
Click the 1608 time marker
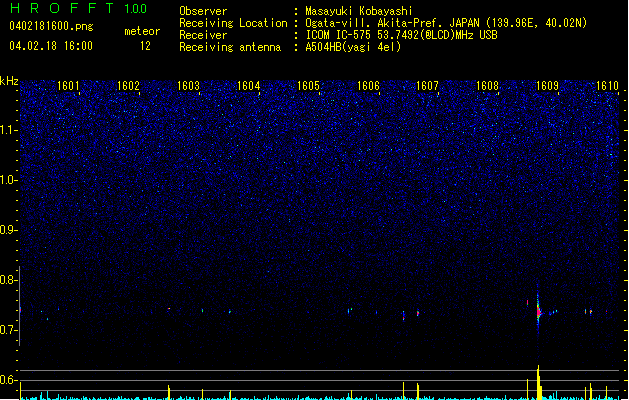[x=487, y=86]
